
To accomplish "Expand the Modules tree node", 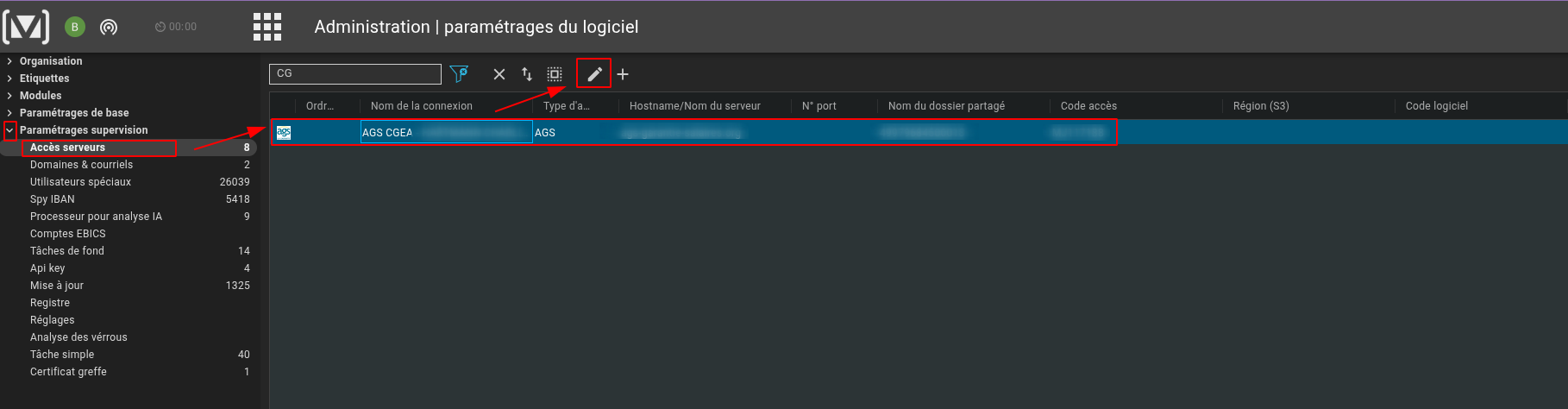I will point(9,96).
